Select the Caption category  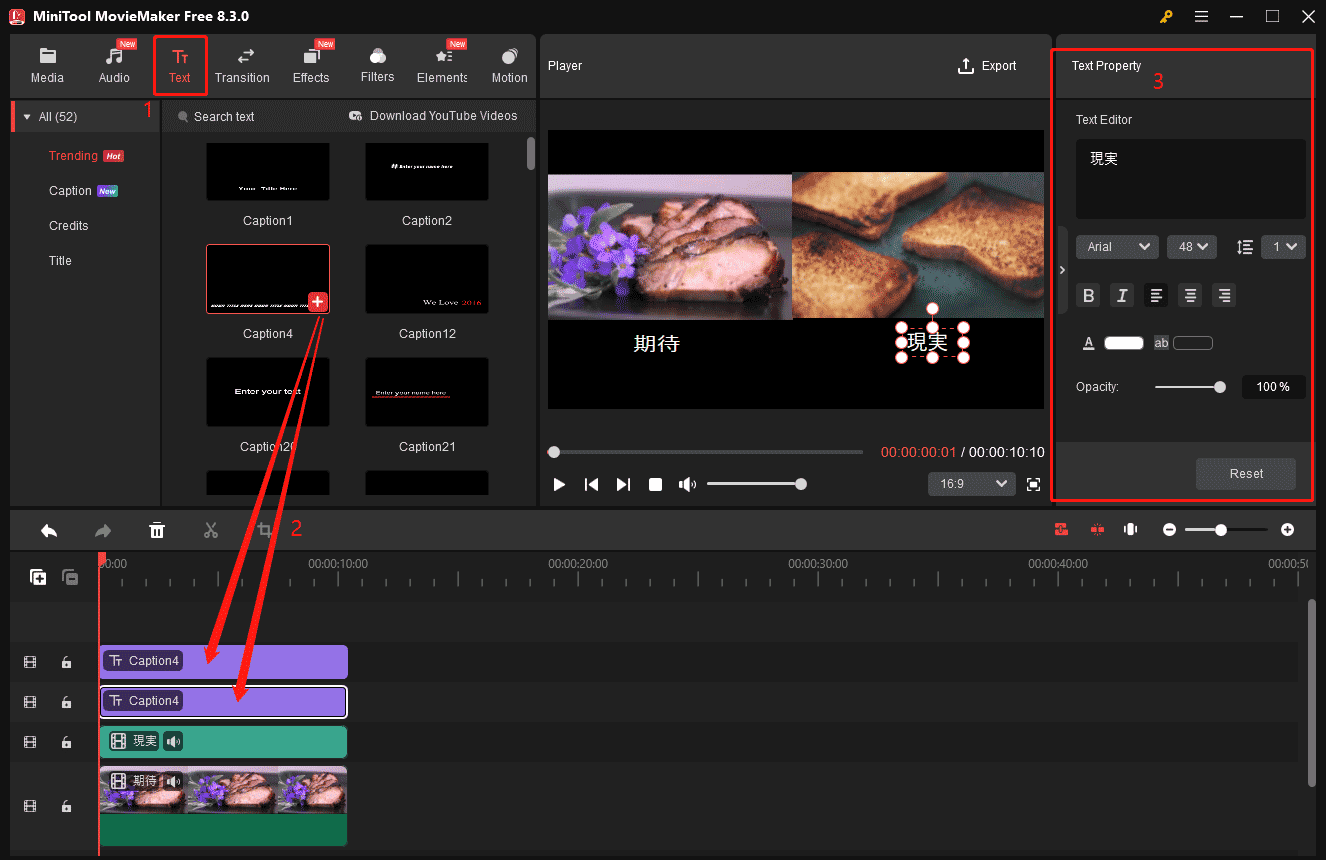(x=70, y=191)
